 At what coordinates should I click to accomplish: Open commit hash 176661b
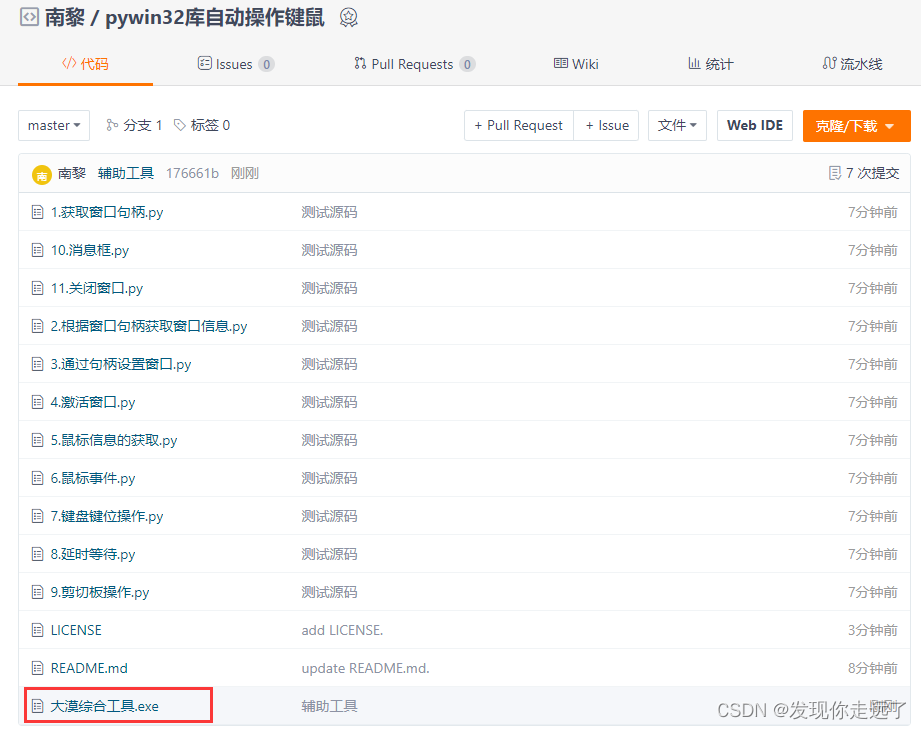(x=192, y=173)
